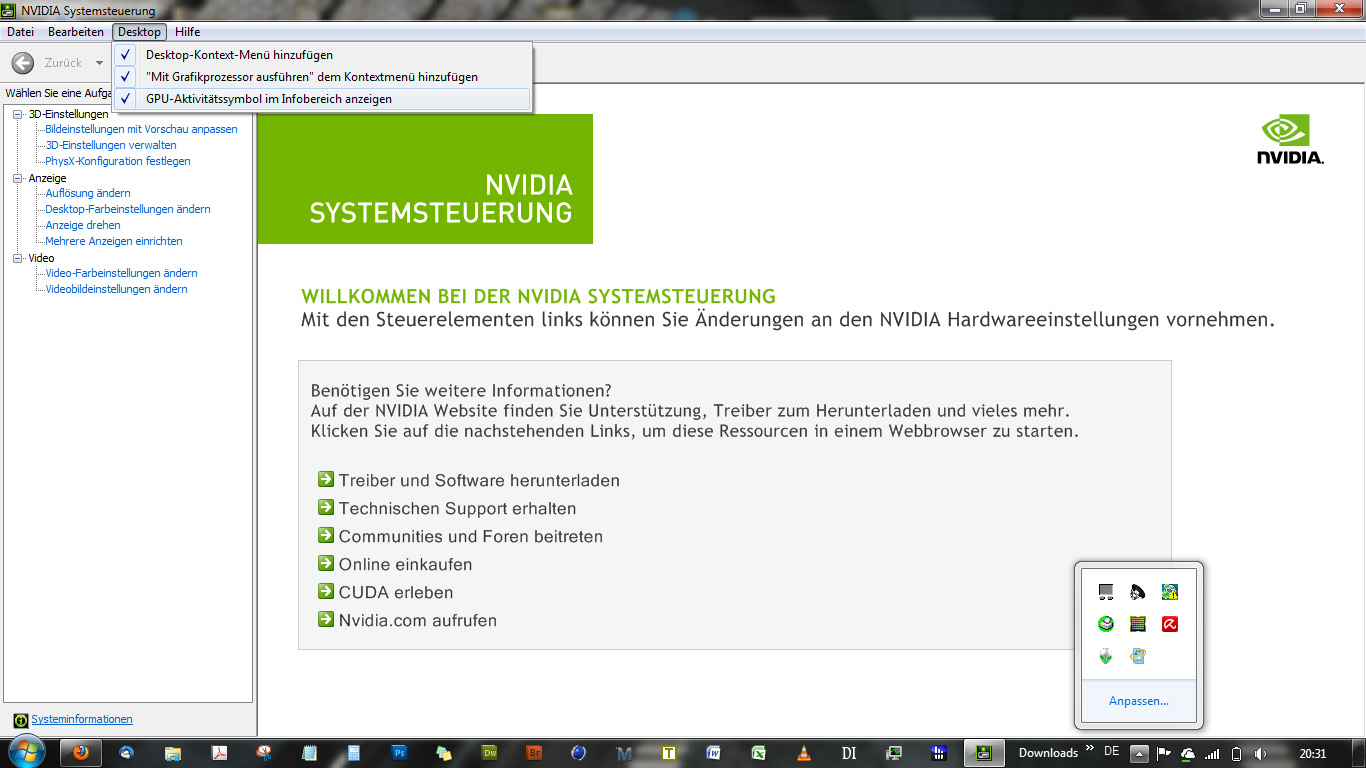This screenshot has height=768, width=1366.
Task: Open Firefox from the taskbar
Action: click(x=82, y=753)
